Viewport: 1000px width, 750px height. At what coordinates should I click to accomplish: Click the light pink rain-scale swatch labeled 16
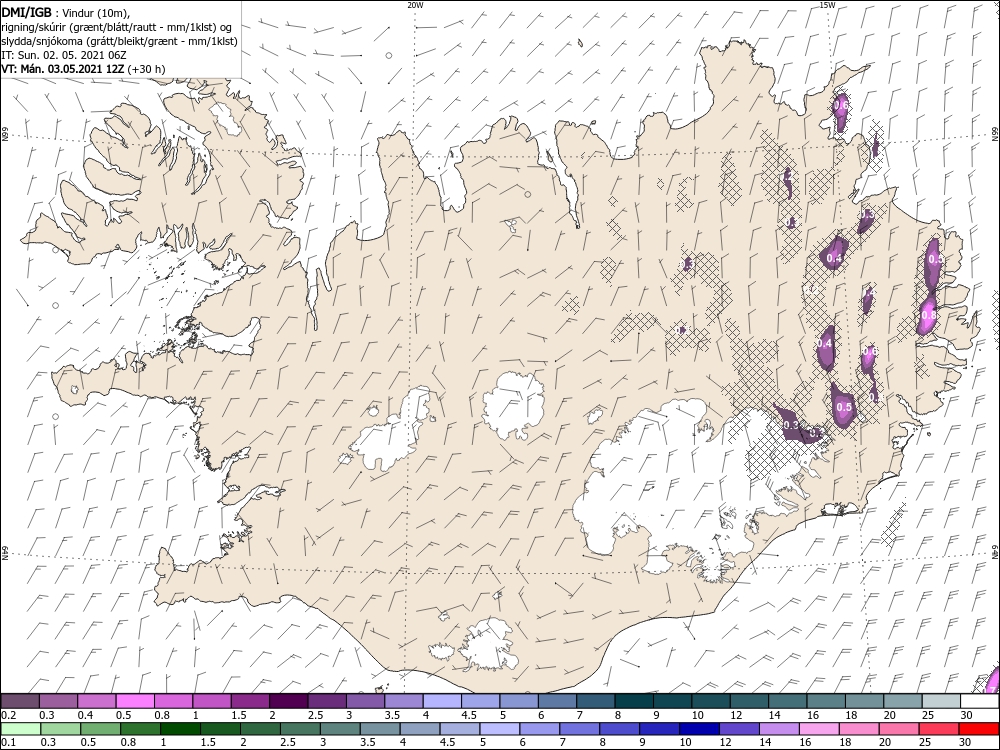point(820,729)
